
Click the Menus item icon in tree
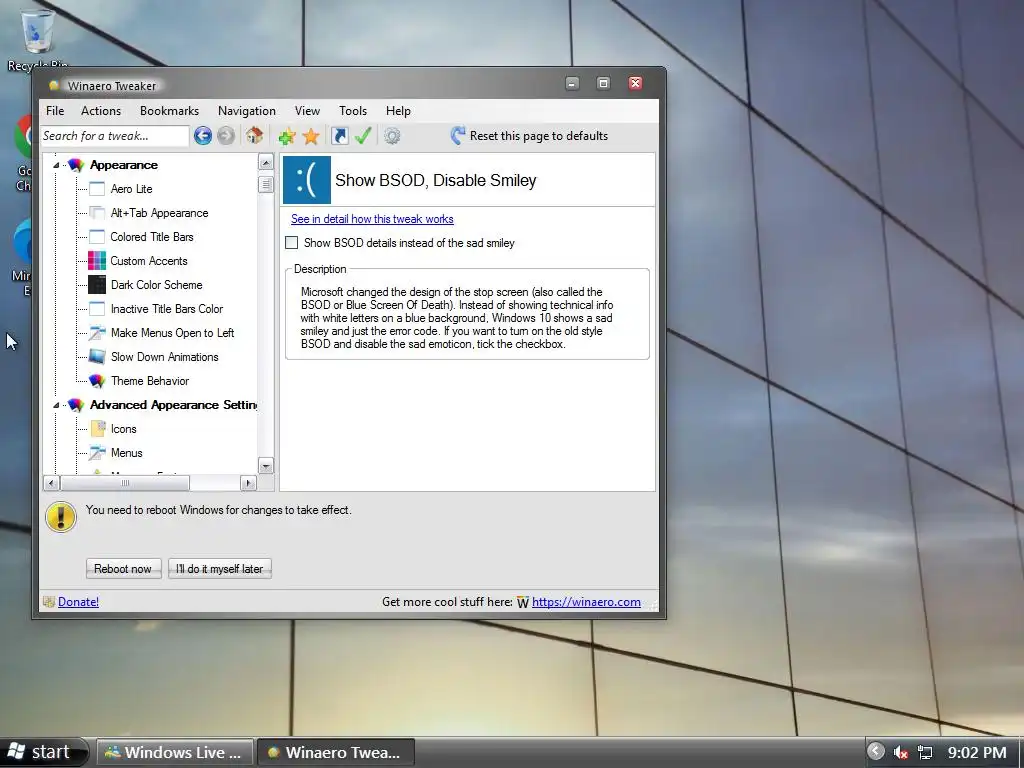point(97,453)
